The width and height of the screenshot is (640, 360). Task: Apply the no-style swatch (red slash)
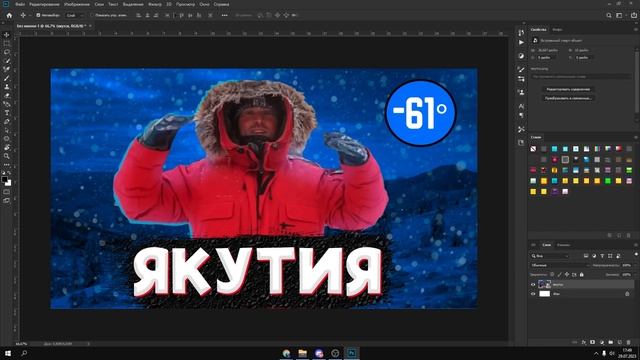tap(533, 149)
